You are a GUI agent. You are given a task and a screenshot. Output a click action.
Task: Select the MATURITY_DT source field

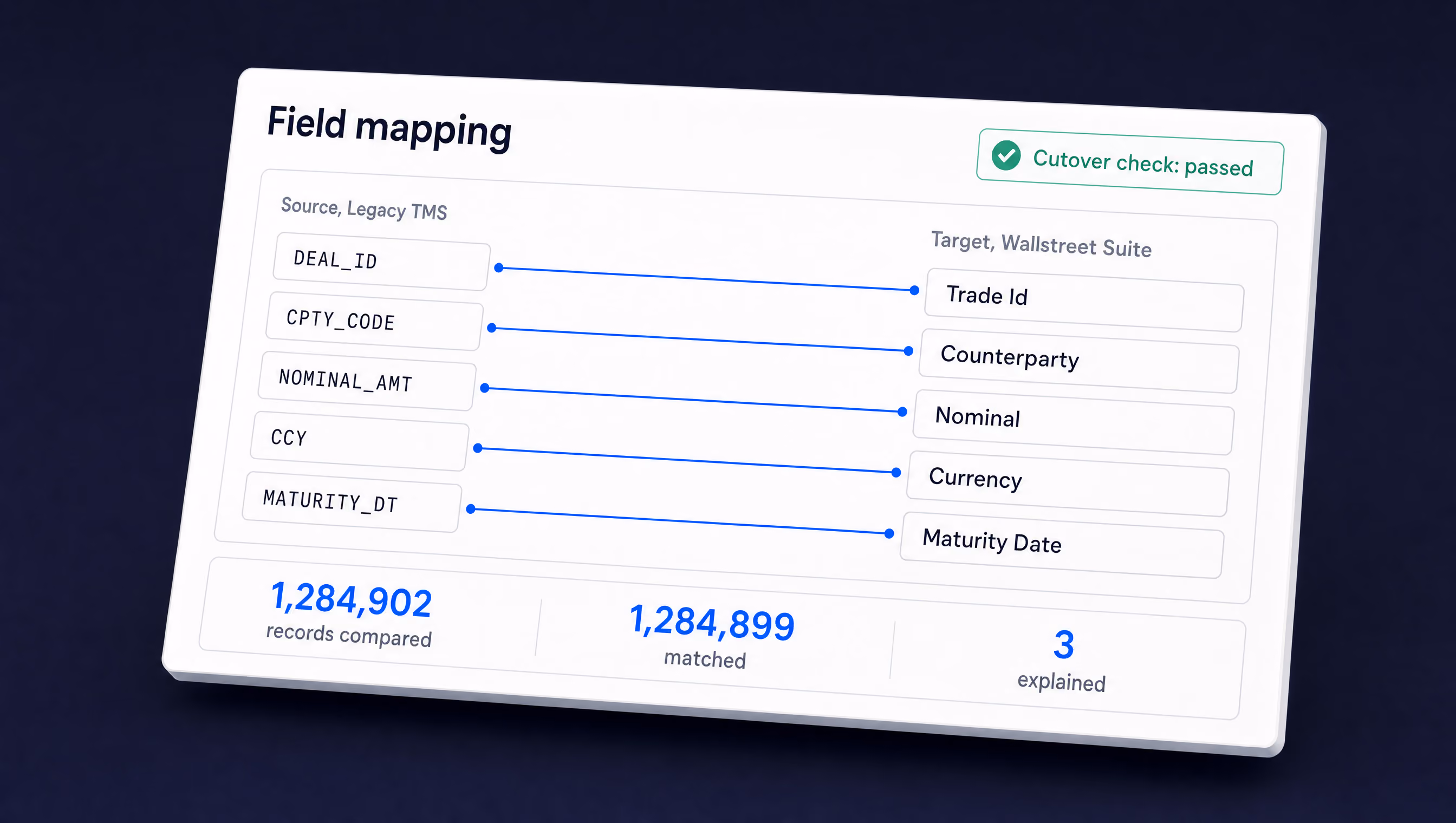coord(352,502)
